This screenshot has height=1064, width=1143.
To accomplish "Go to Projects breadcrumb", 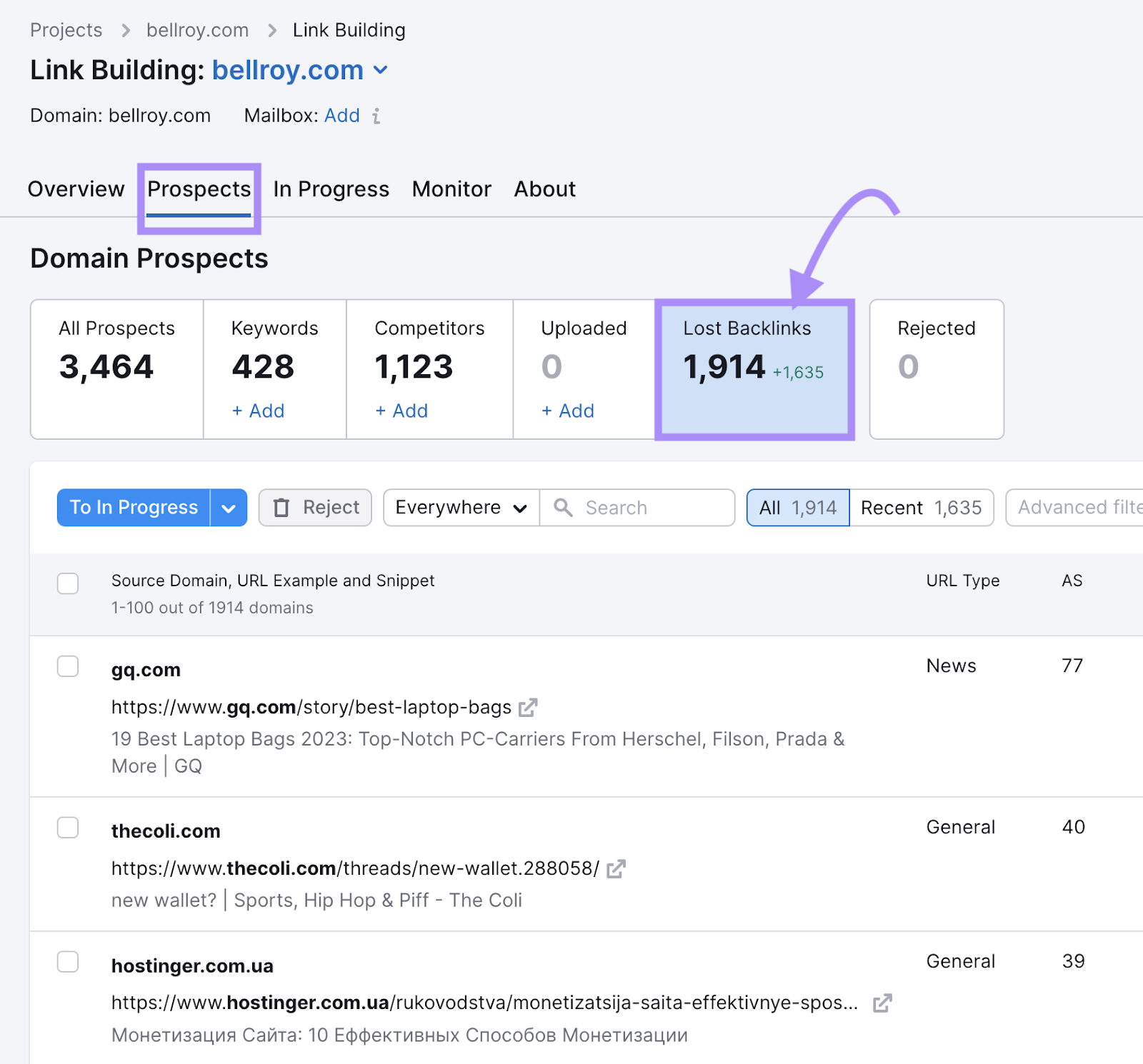I will click(x=66, y=31).
